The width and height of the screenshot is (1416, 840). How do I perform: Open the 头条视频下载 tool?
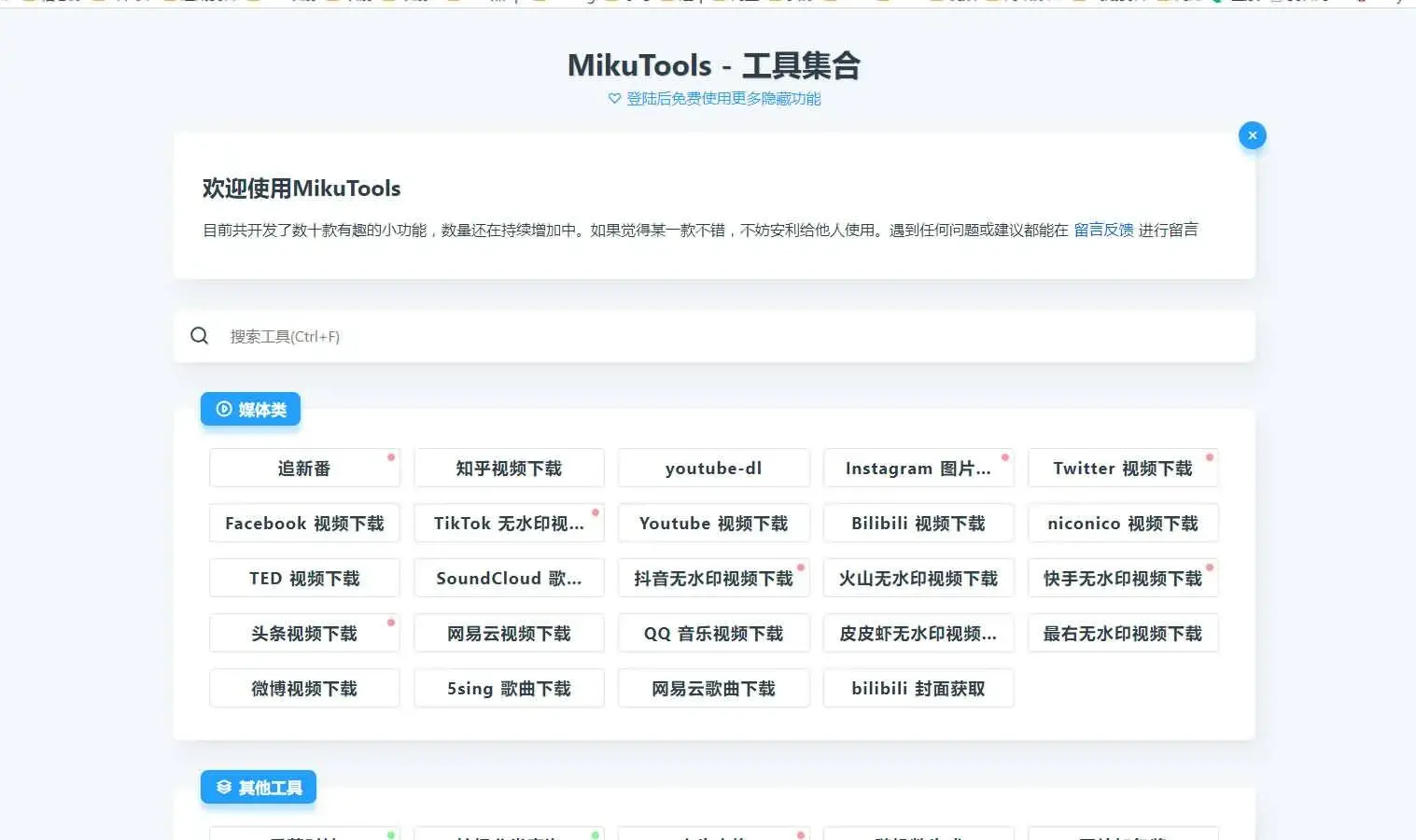click(x=304, y=634)
